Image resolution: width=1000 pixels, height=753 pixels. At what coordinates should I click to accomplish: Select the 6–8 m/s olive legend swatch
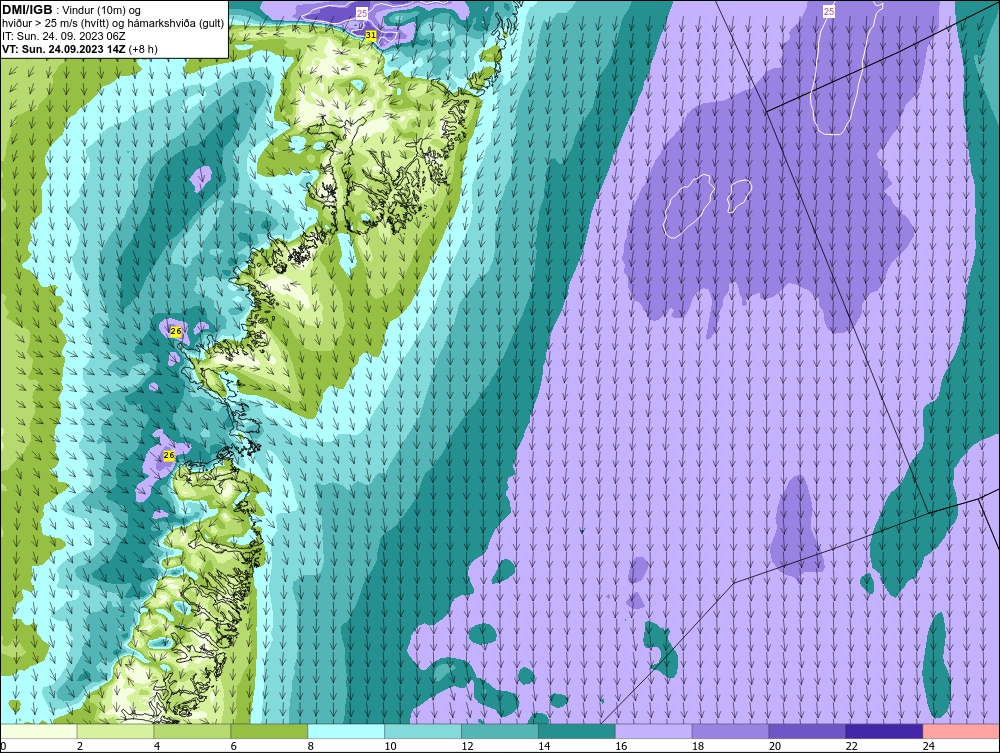tap(269, 731)
